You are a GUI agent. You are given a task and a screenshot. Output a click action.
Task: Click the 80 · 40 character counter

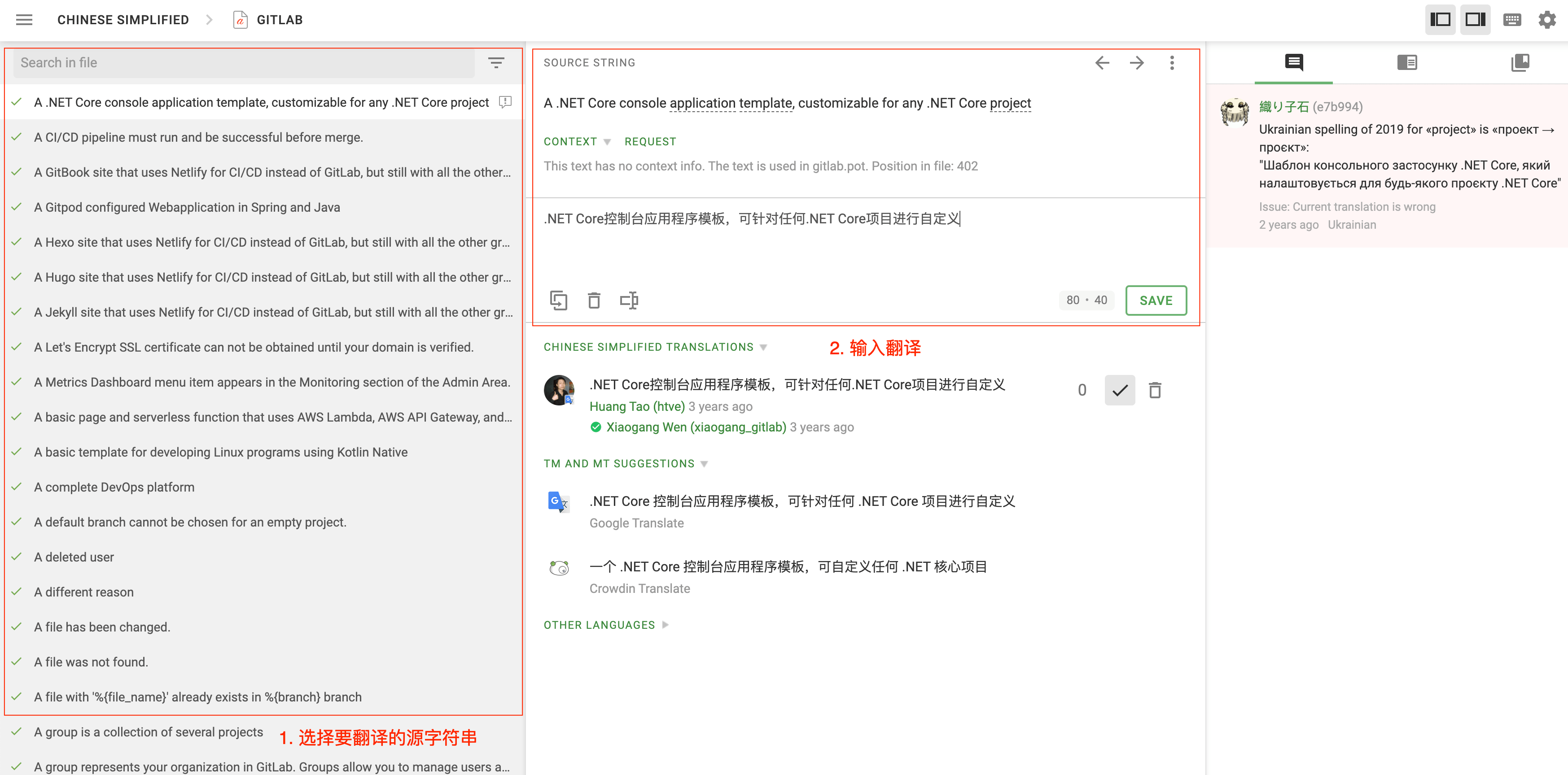click(x=1086, y=300)
